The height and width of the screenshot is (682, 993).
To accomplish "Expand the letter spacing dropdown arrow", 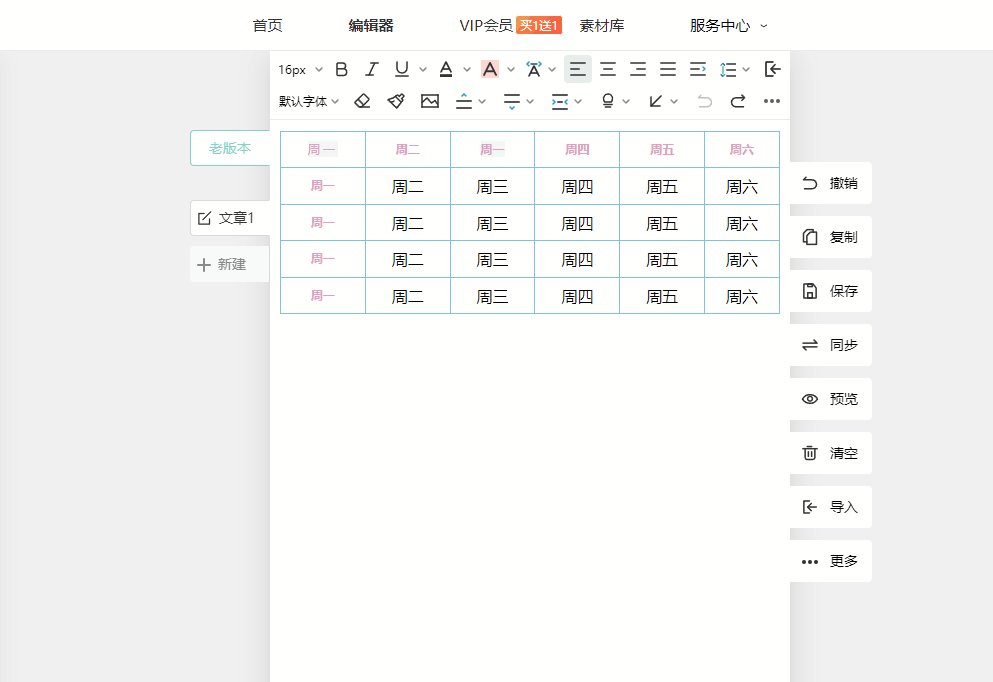I will click(x=552, y=70).
